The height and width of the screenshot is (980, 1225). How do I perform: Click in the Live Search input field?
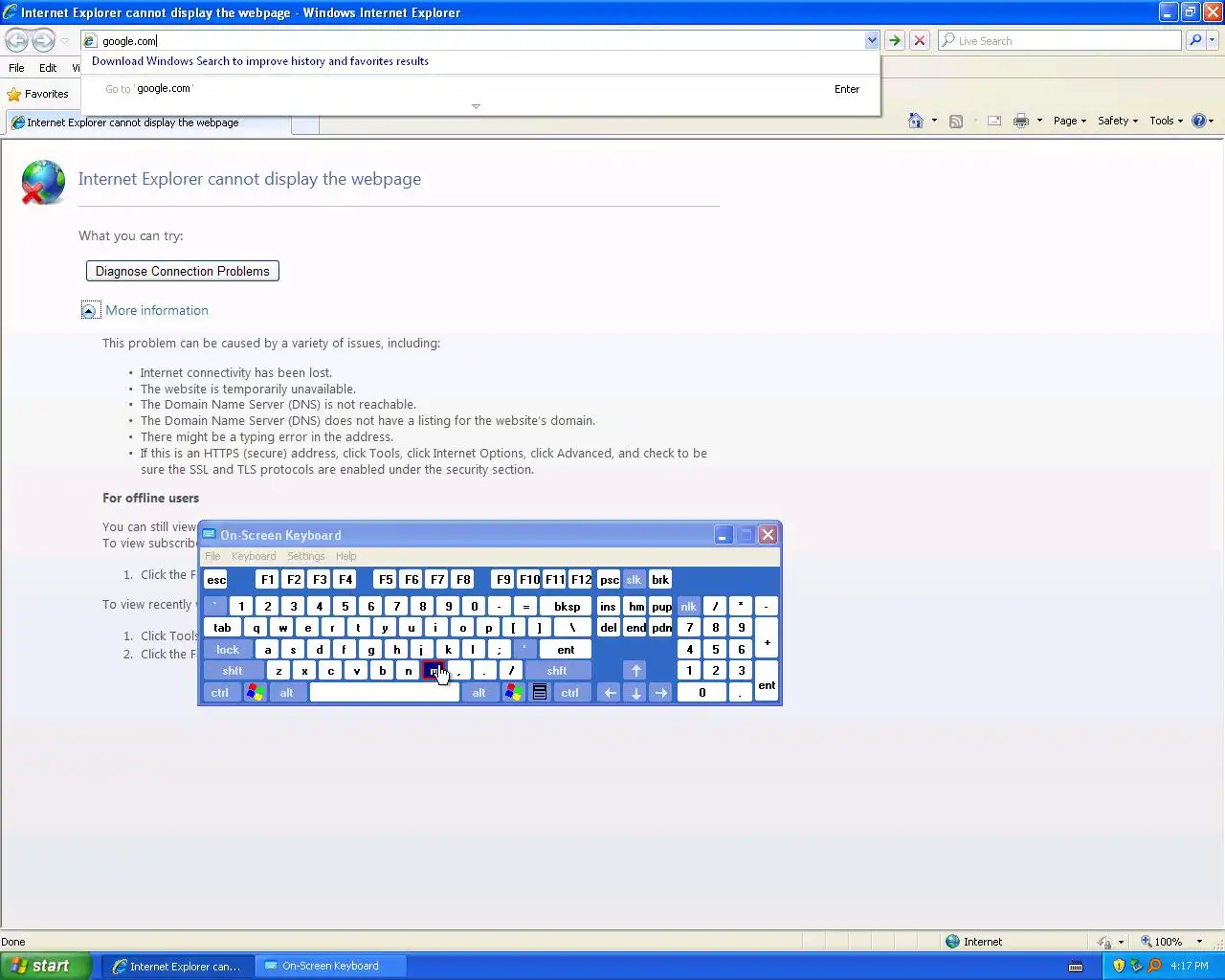(1060, 40)
